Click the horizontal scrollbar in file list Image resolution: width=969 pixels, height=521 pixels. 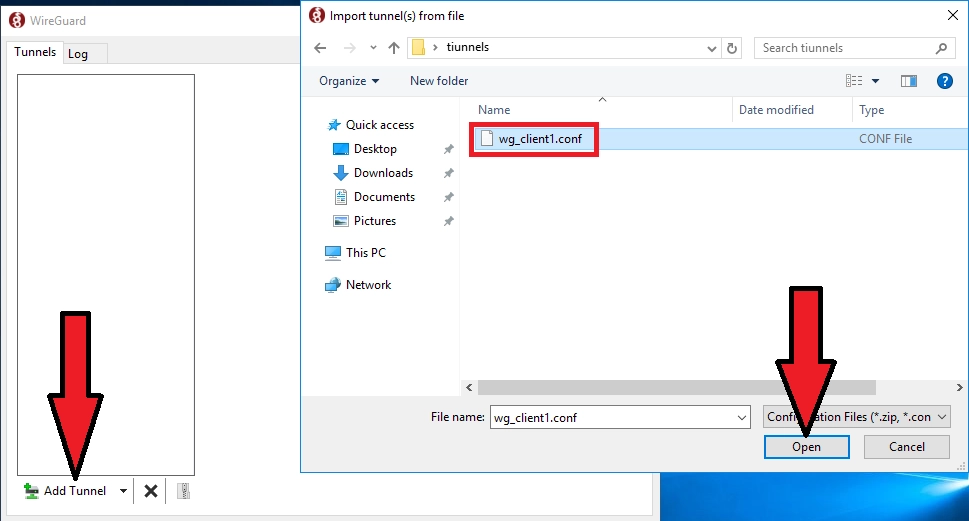tap(676, 387)
